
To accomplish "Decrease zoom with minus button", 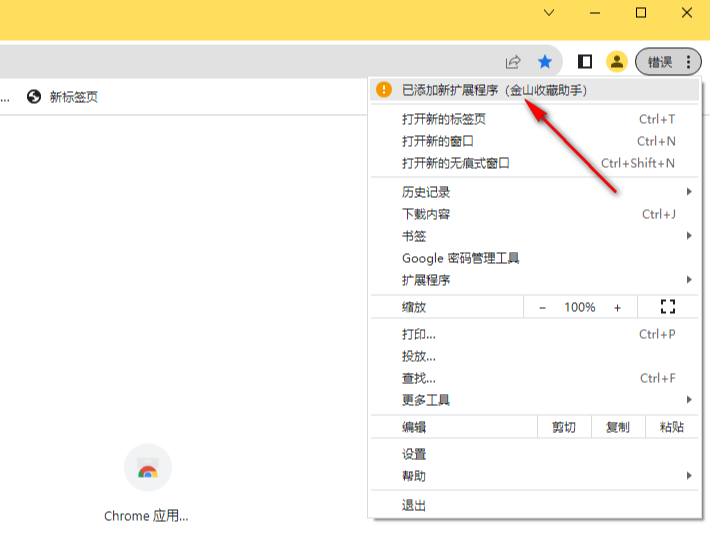I will pyautogui.click(x=542, y=307).
